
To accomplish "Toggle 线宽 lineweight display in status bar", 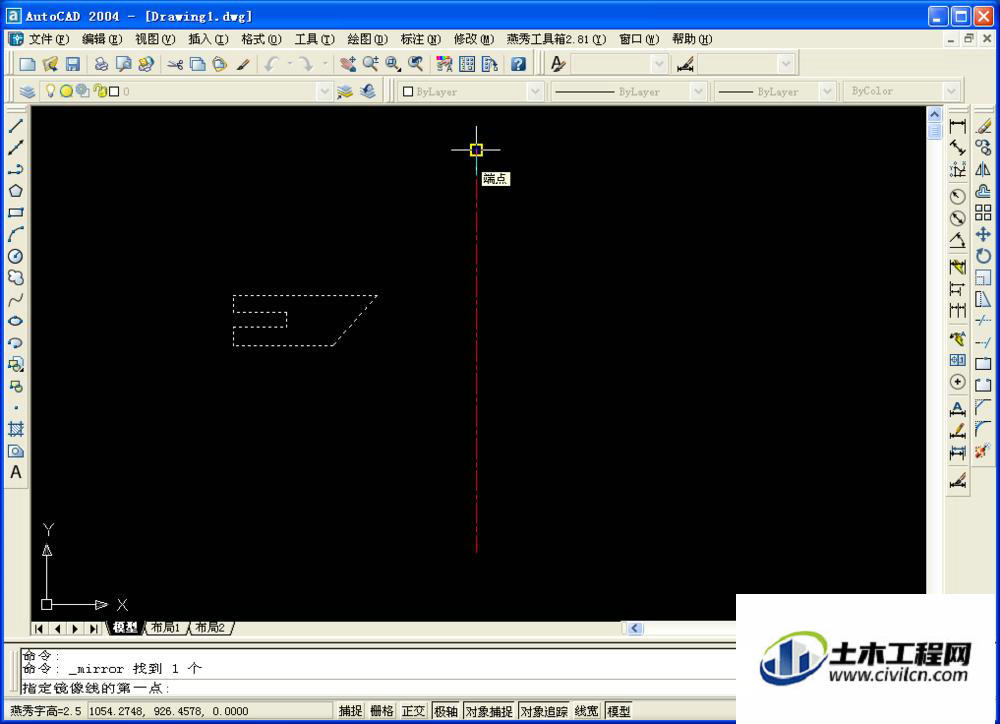I will pos(587,711).
